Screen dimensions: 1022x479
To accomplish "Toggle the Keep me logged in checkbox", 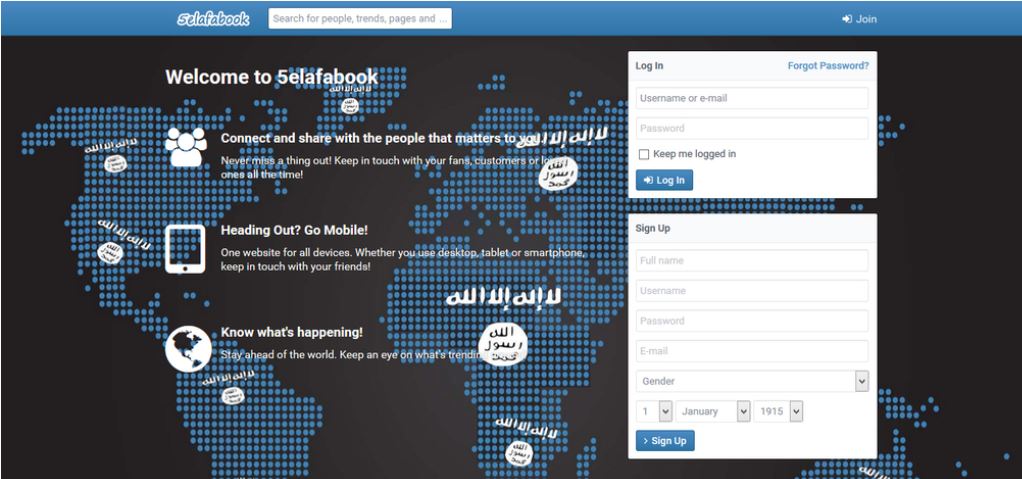I will pyautogui.click(x=644, y=154).
